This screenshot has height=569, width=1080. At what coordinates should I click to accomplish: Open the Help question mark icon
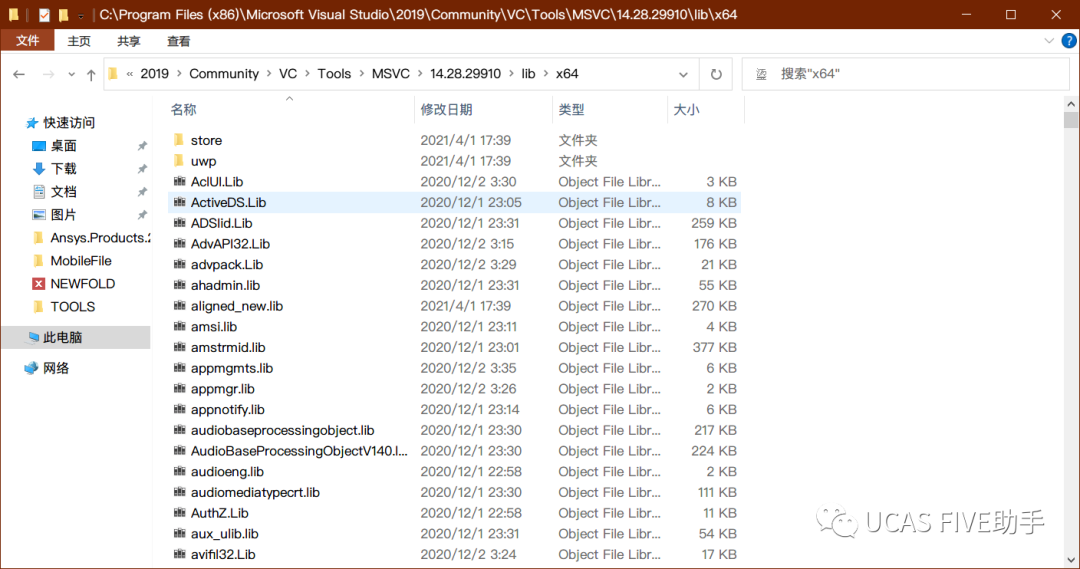tap(1069, 41)
